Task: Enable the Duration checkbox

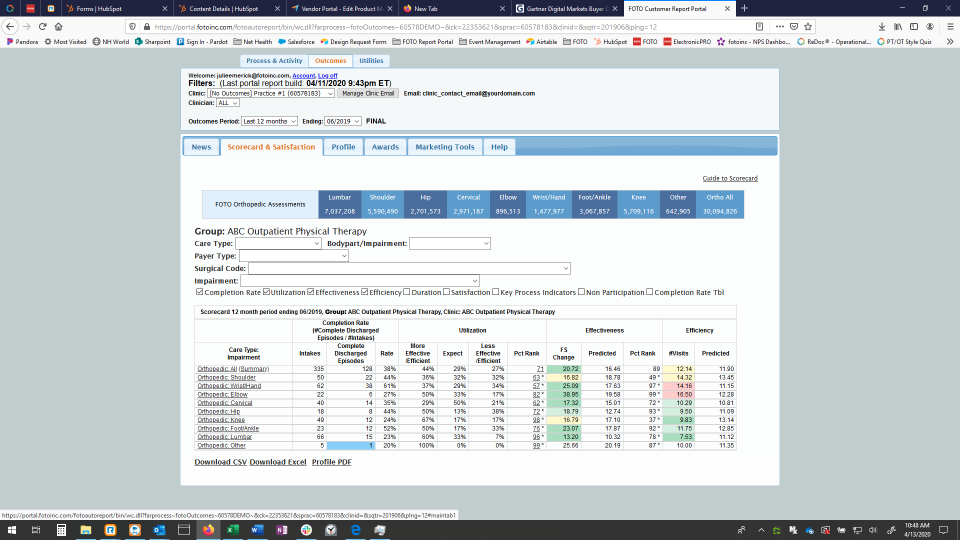Action: click(x=407, y=292)
